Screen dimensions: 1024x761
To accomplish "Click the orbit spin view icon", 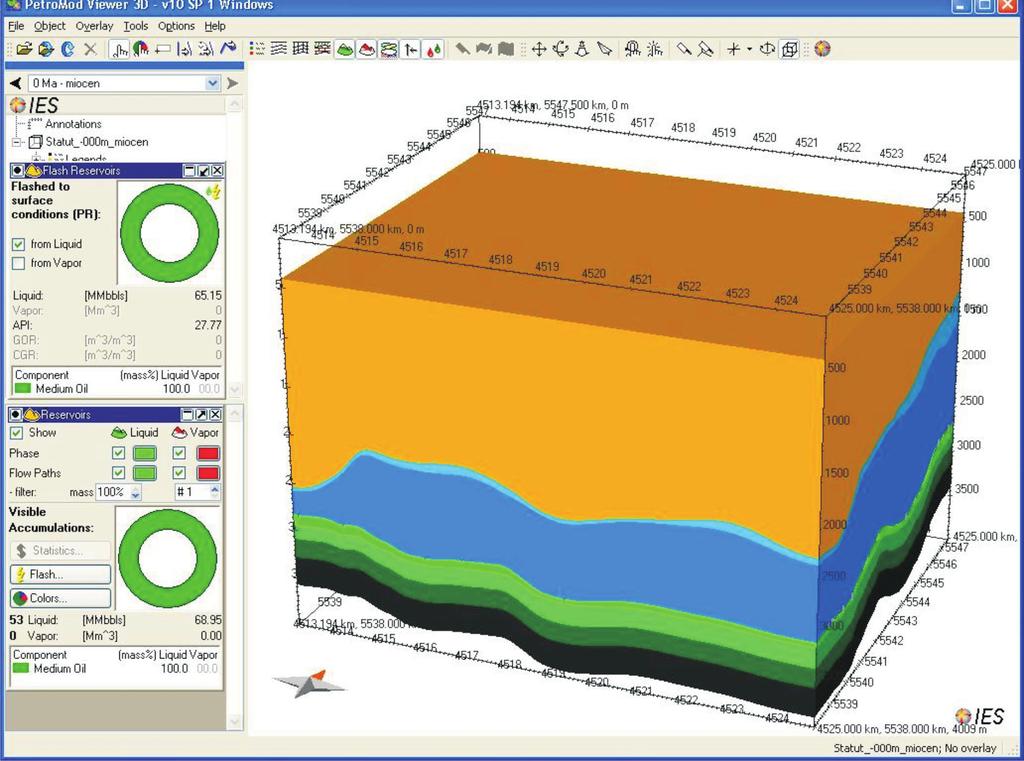I will coord(769,49).
